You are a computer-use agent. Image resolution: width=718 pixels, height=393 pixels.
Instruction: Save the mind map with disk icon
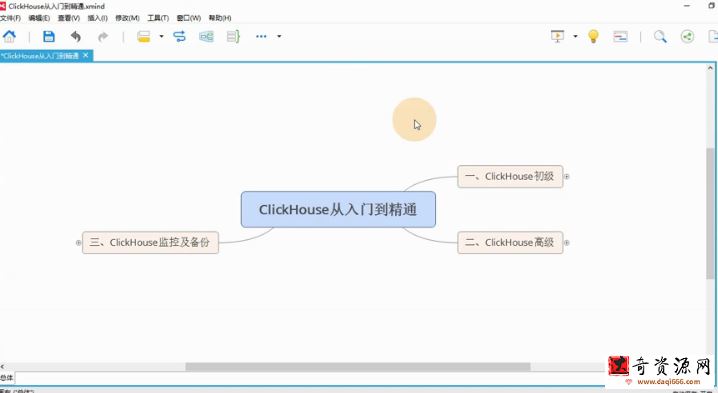pos(49,37)
